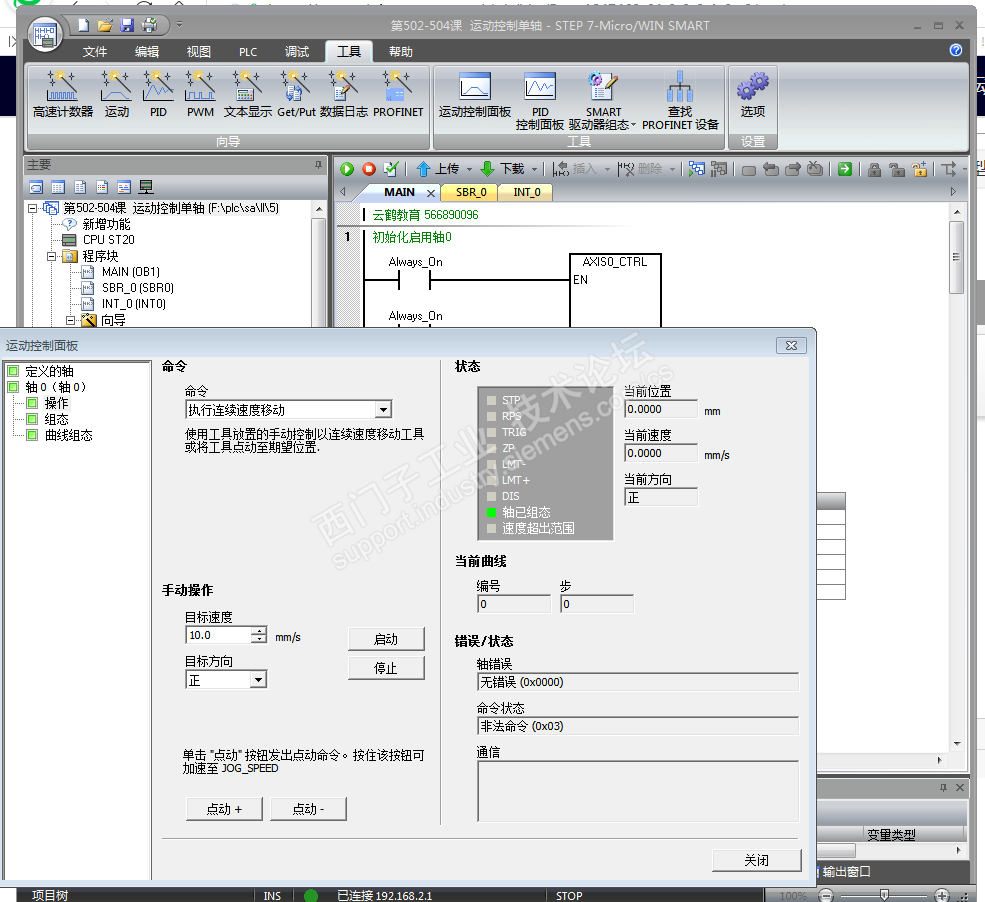The width and height of the screenshot is (985, 902).
Task: Click the 目标速度 input field
Action: point(219,635)
